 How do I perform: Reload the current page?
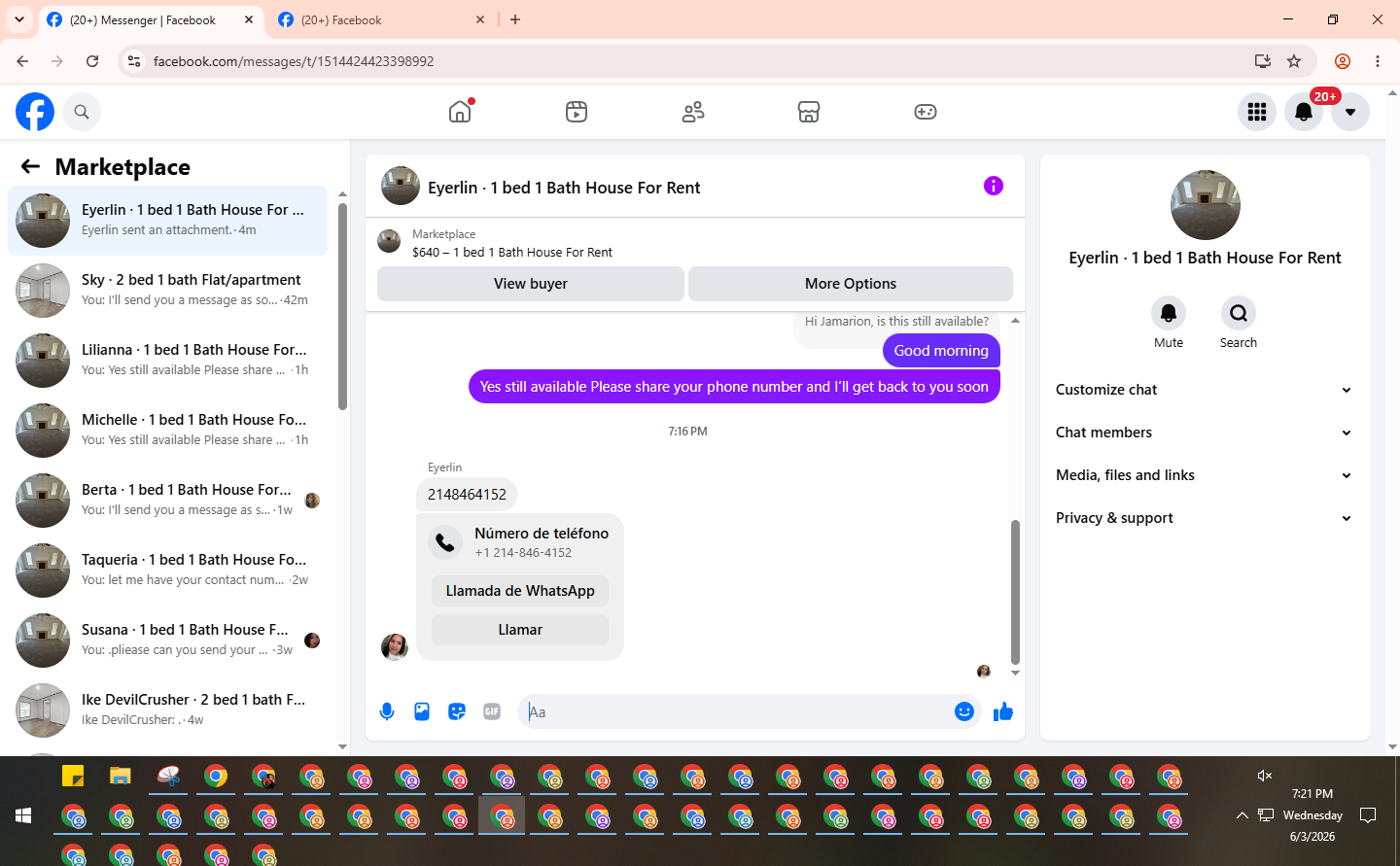92,61
